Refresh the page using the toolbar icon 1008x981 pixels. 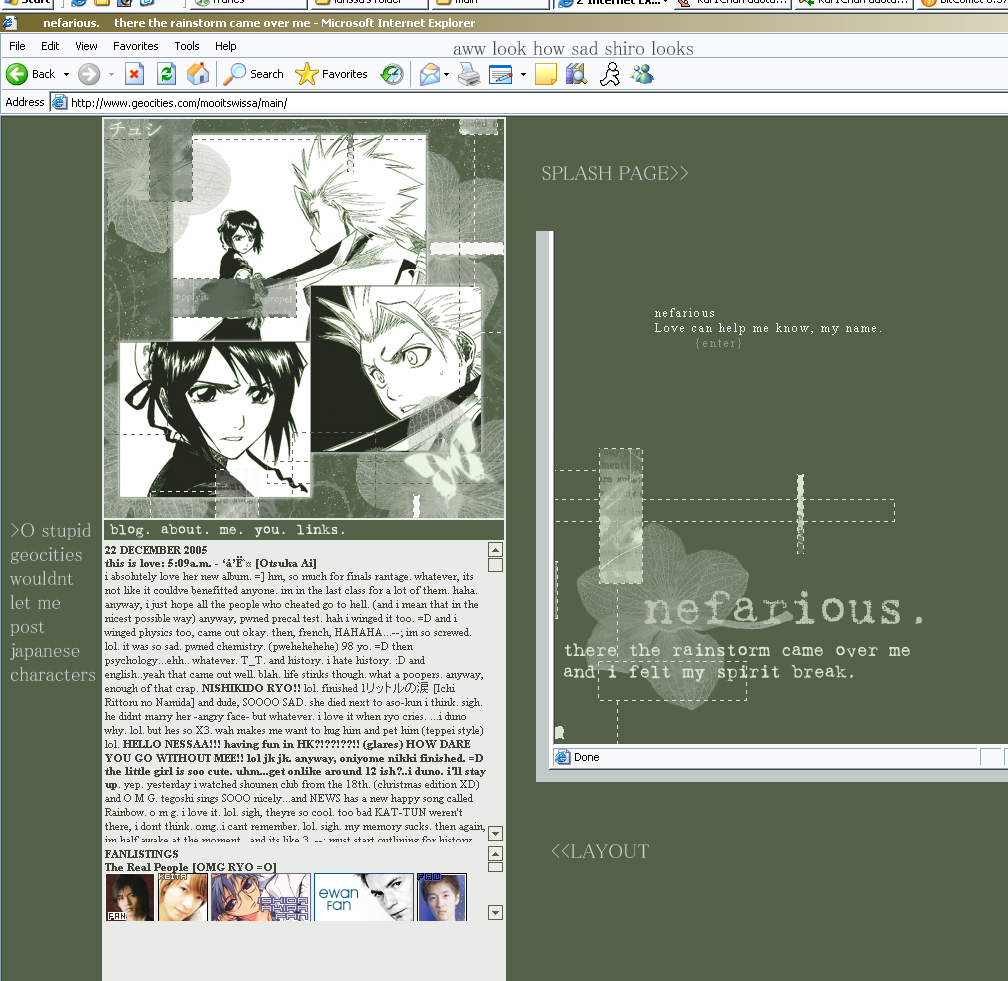click(166, 74)
